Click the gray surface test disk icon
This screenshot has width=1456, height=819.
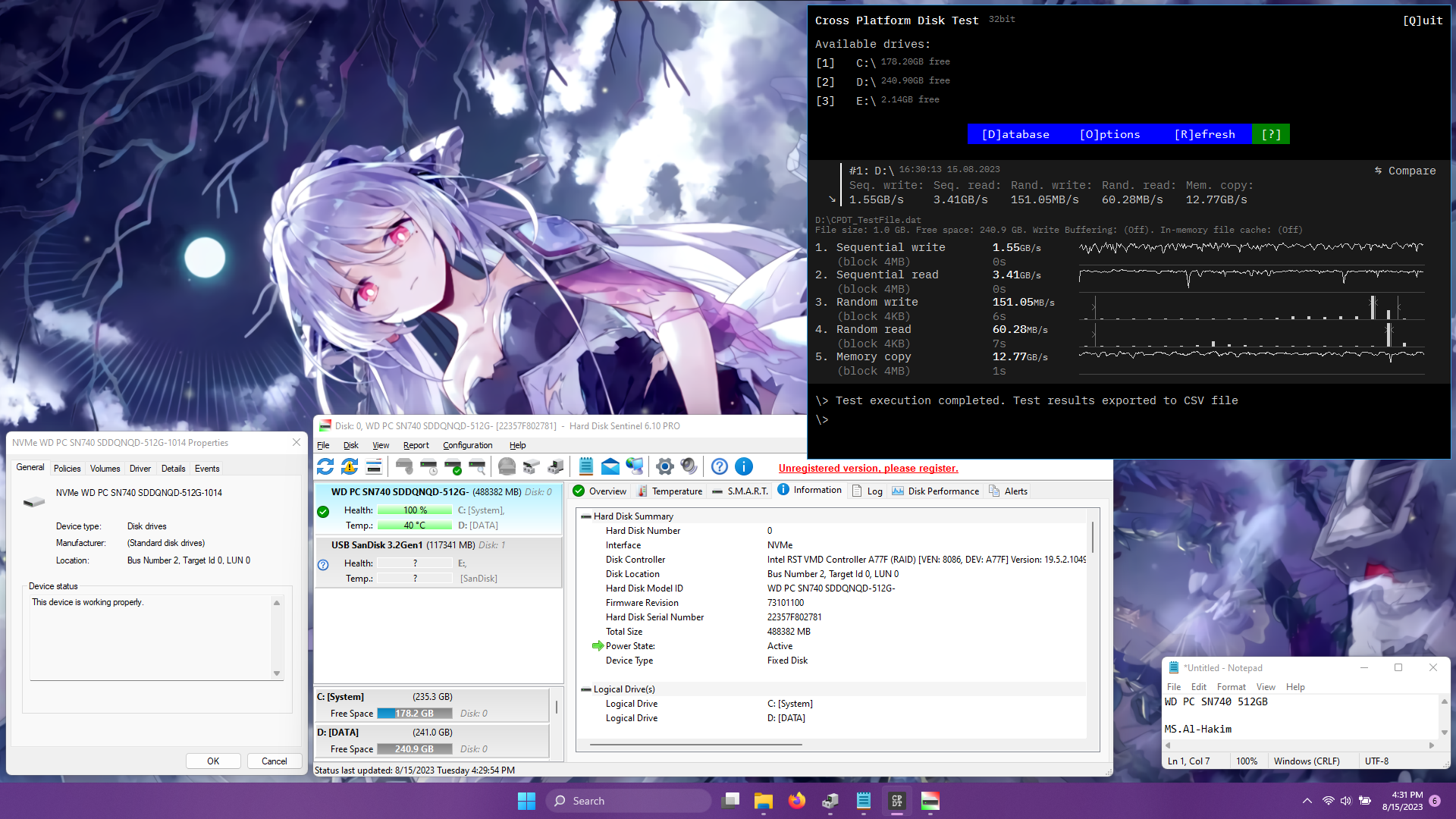point(507,466)
